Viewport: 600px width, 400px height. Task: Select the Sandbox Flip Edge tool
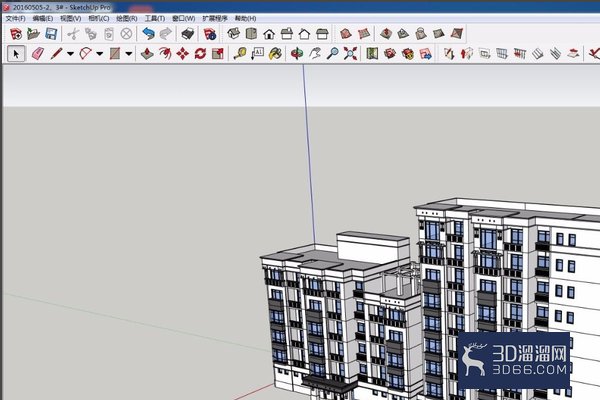(x=457, y=34)
